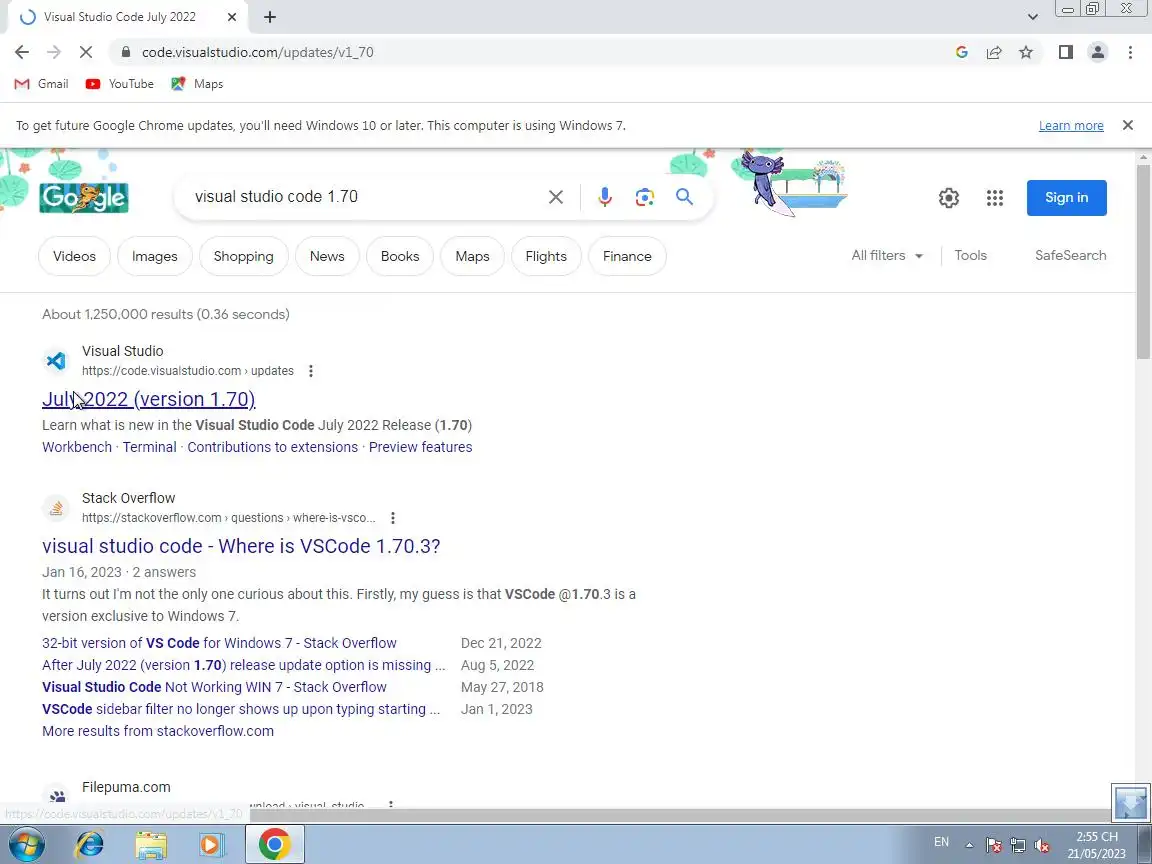Open VSCode sidebar filter question link

(241, 710)
